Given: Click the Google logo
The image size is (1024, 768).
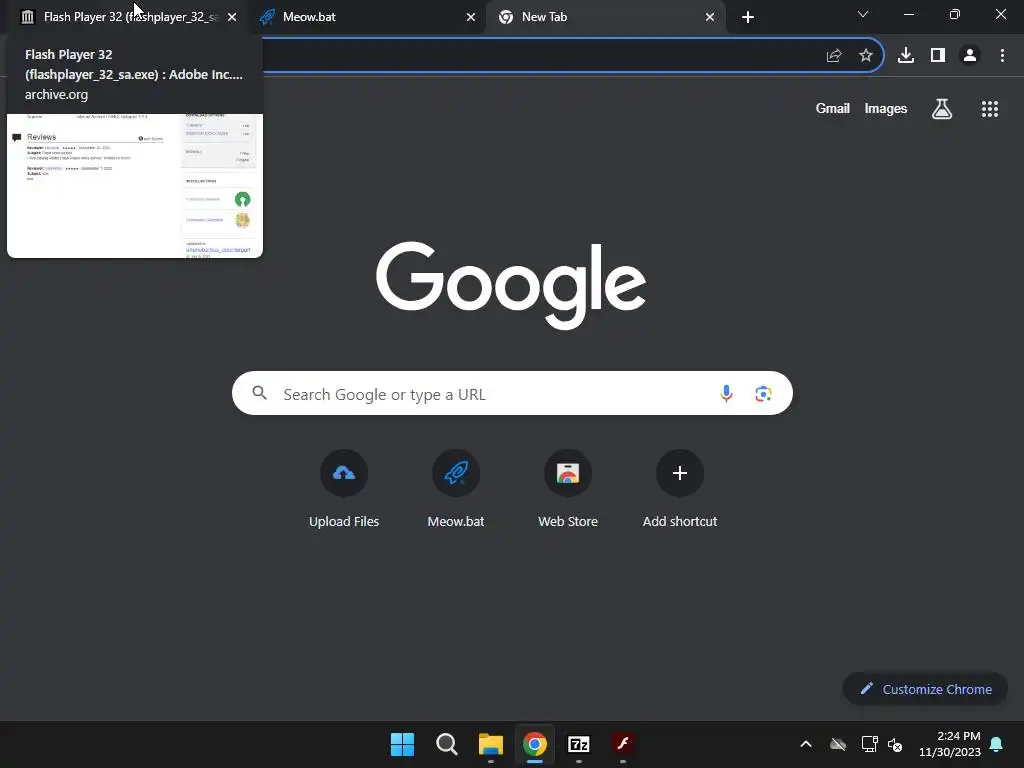Looking at the screenshot, I should pos(511,285).
